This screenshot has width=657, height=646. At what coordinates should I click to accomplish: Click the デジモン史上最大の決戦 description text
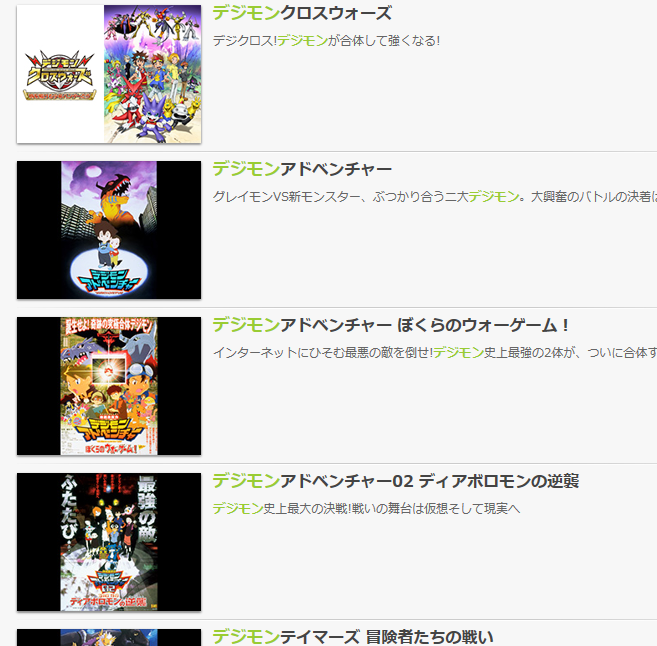pyautogui.click(x=366, y=509)
